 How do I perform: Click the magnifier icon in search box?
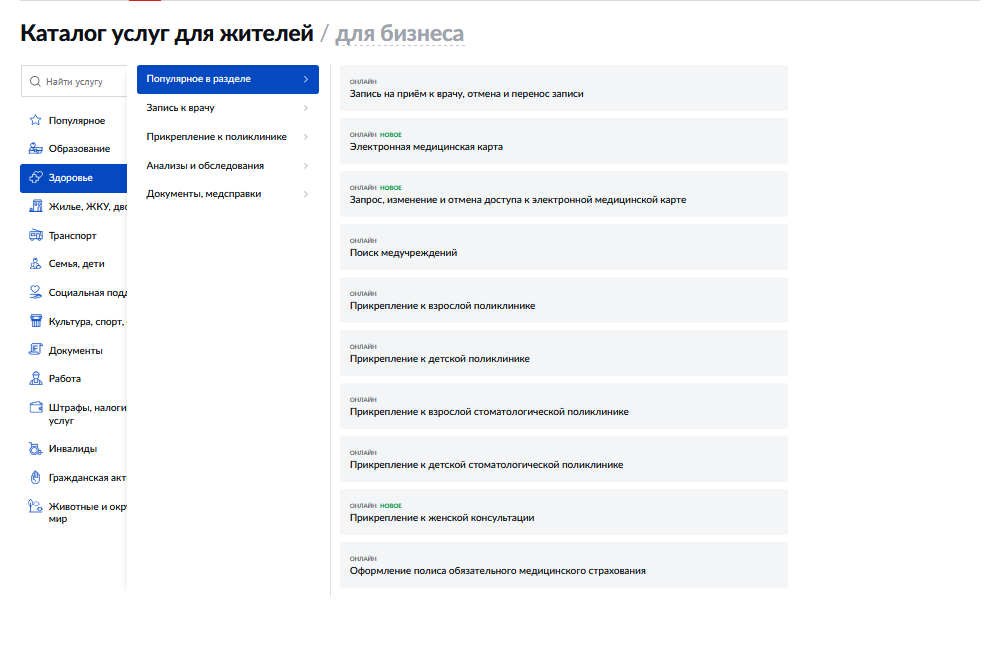tap(36, 82)
